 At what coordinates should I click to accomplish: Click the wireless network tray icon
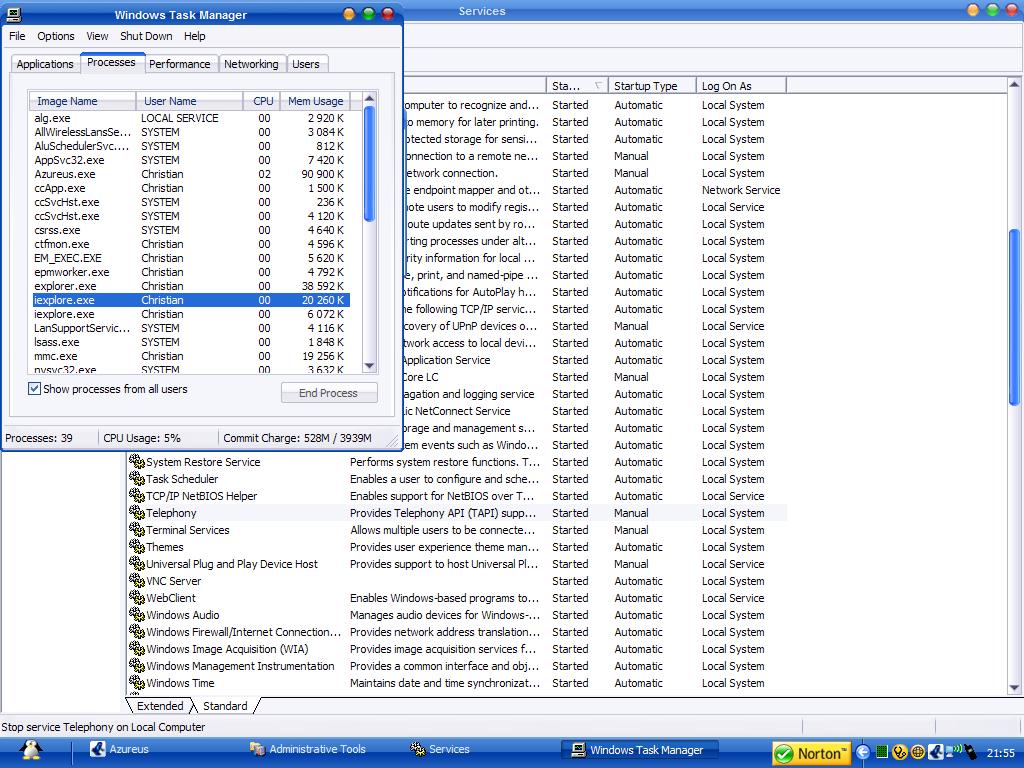click(953, 752)
